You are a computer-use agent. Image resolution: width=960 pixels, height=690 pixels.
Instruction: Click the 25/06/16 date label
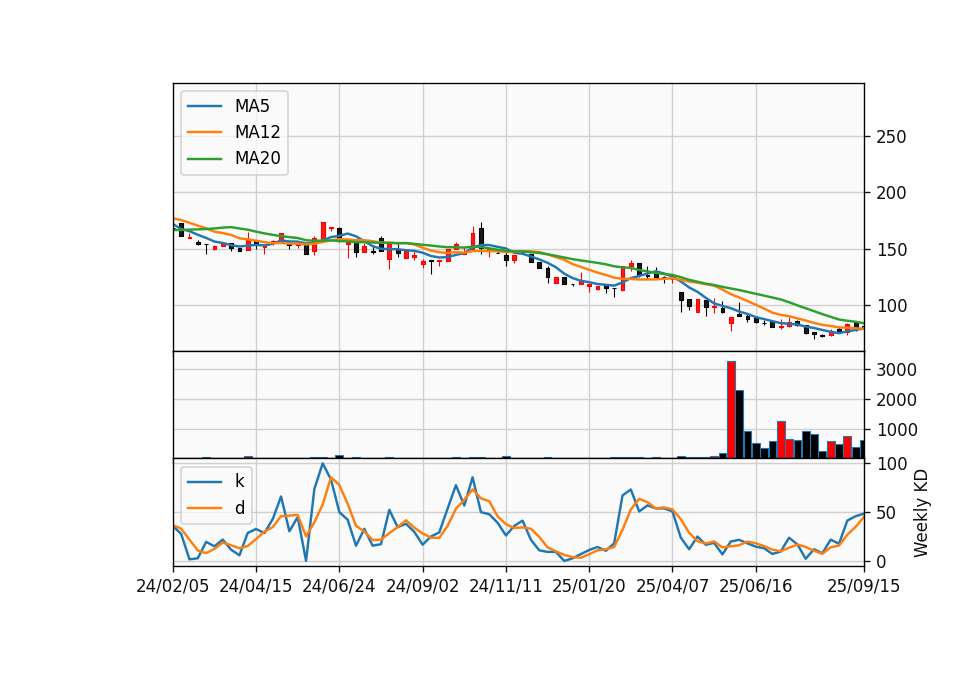coord(756,586)
